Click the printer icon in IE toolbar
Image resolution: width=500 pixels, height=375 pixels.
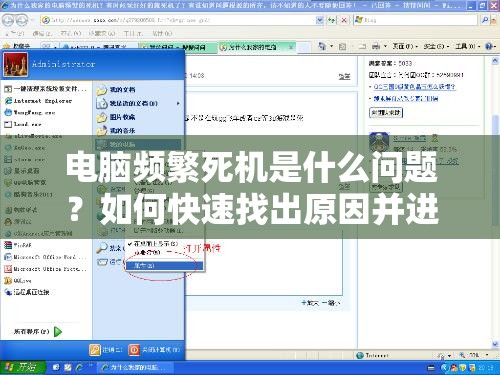pyautogui.click(x=376, y=46)
